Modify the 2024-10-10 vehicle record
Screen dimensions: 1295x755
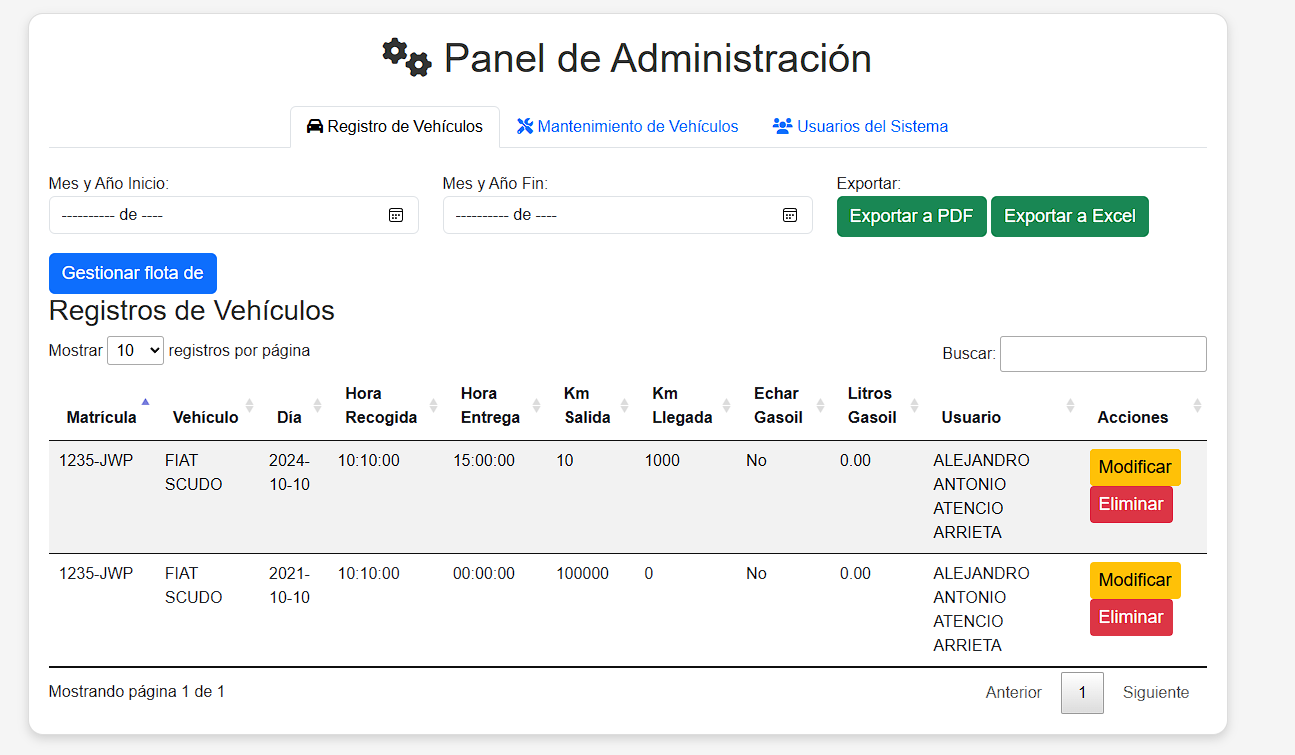(x=1134, y=467)
